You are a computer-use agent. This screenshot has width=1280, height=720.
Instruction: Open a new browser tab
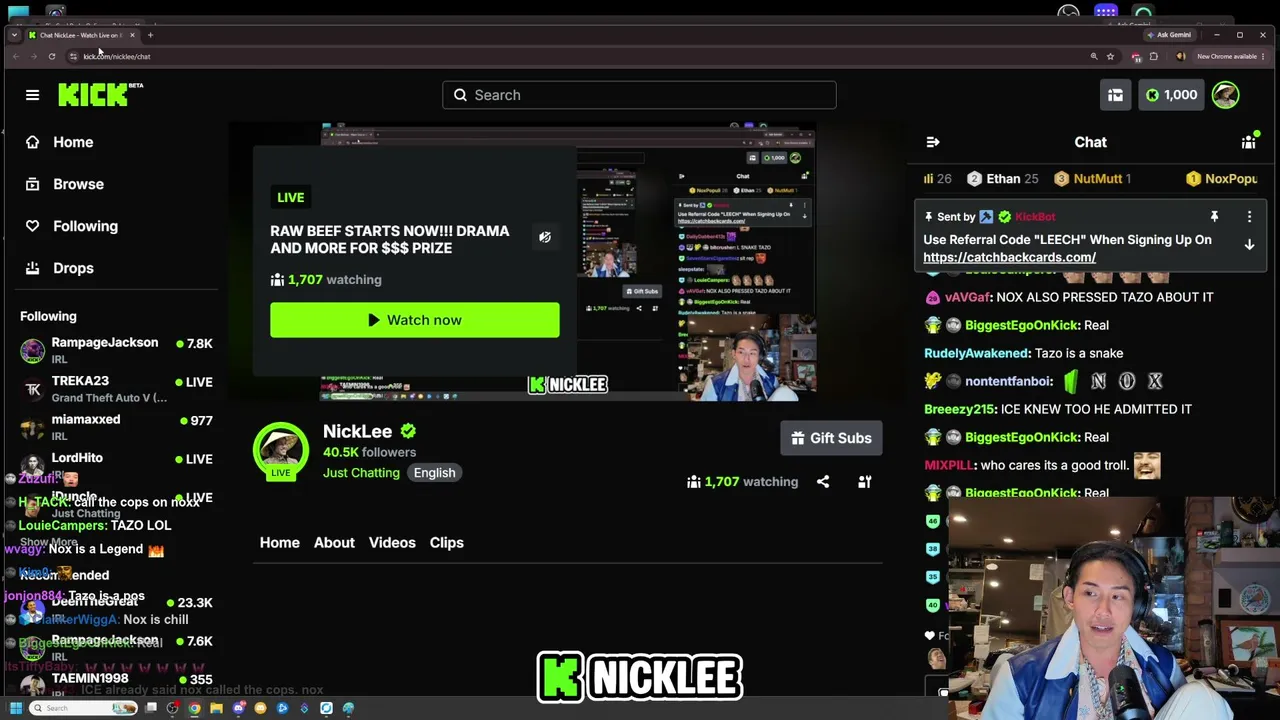(150, 35)
